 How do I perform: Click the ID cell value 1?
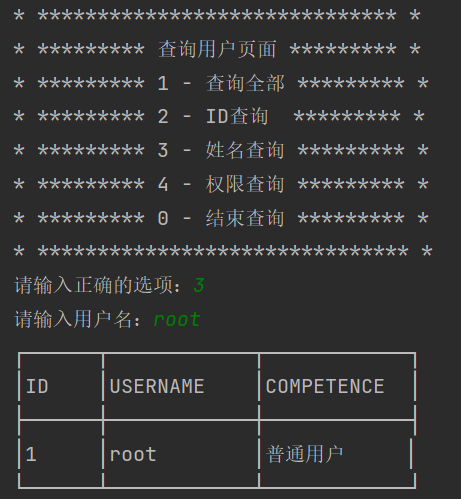coord(31,454)
